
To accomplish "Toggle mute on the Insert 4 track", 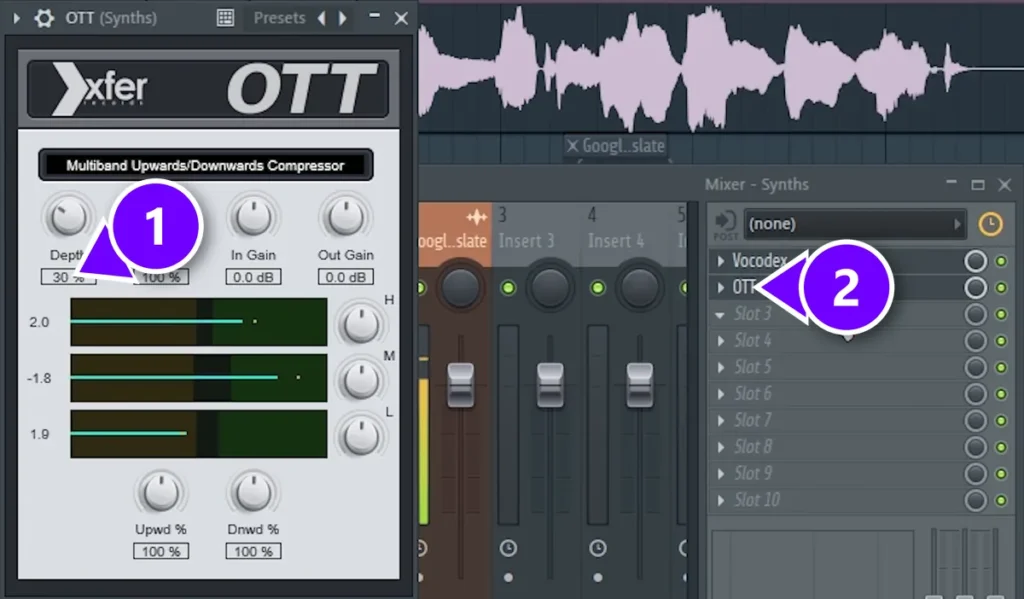I will click(598, 287).
